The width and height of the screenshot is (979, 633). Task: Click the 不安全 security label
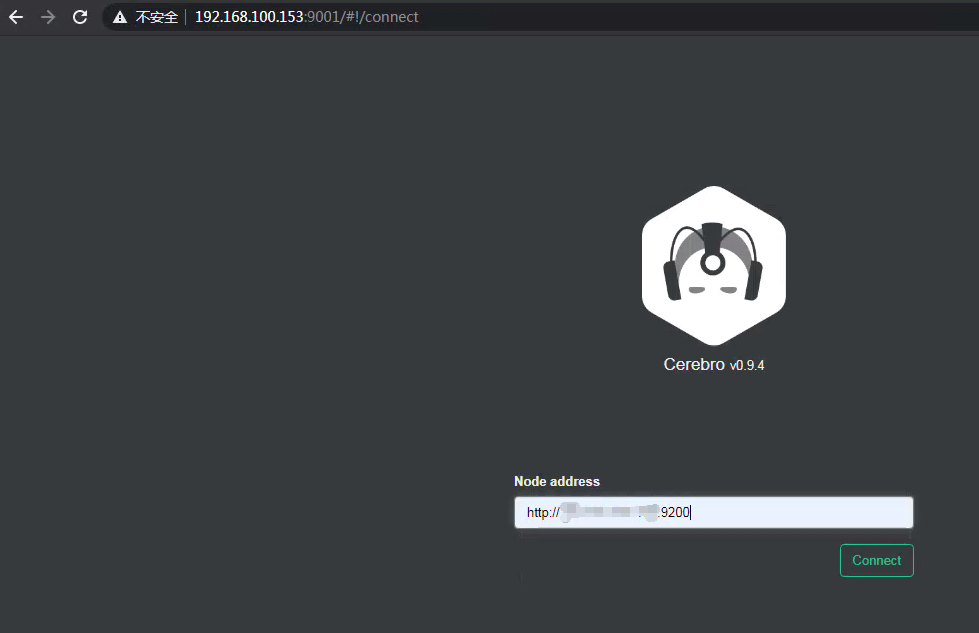coord(157,17)
